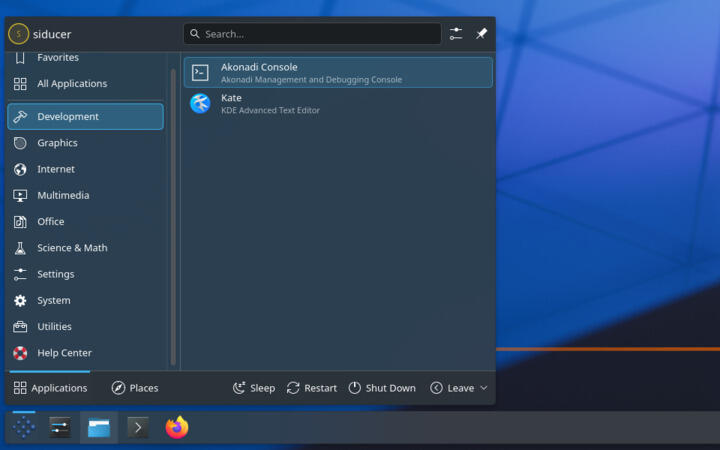This screenshot has height=450, width=720.
Task: Open the Science & Math label
Action: [72, 248]
